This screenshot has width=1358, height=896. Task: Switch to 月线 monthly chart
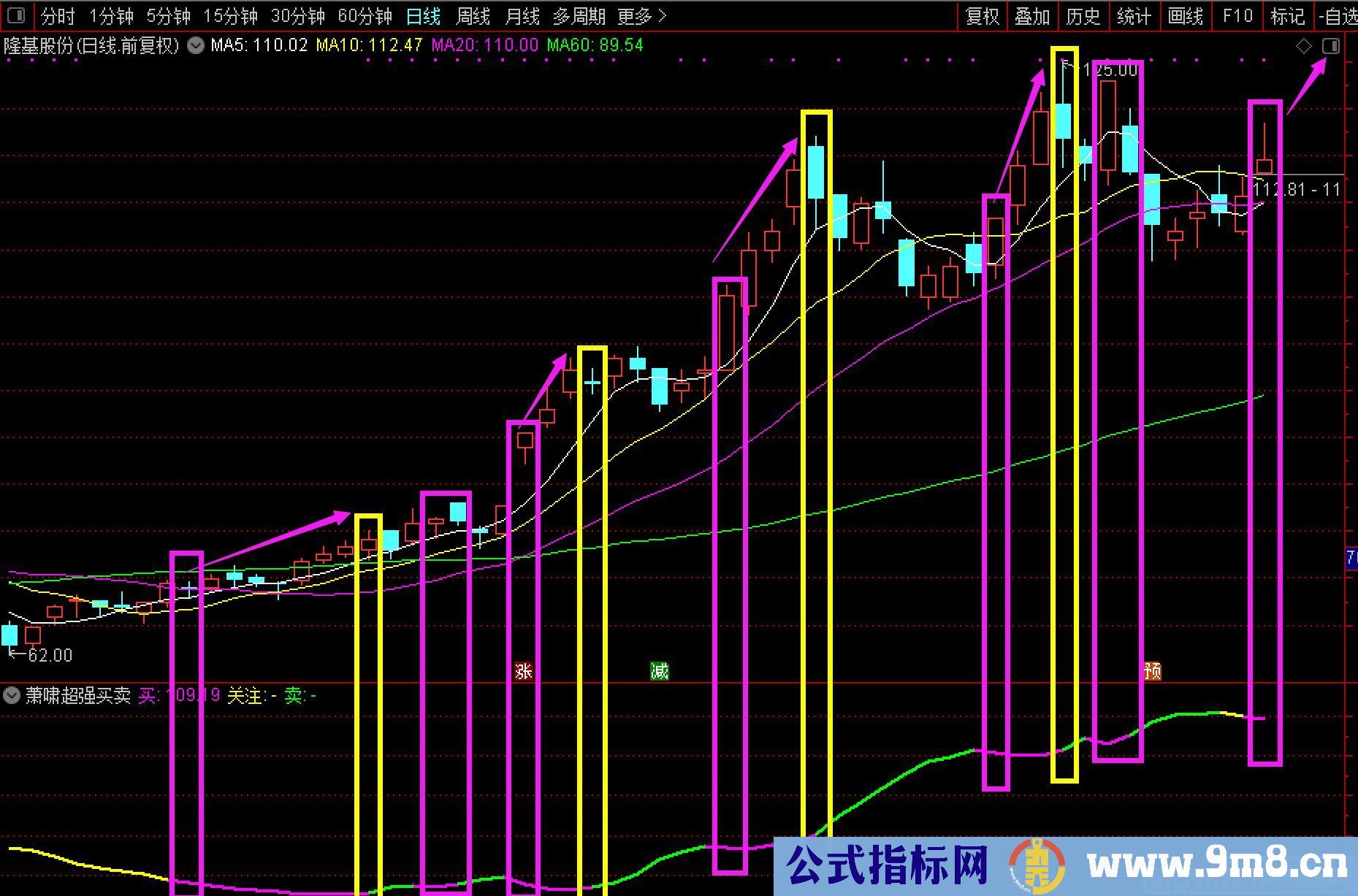522,16
